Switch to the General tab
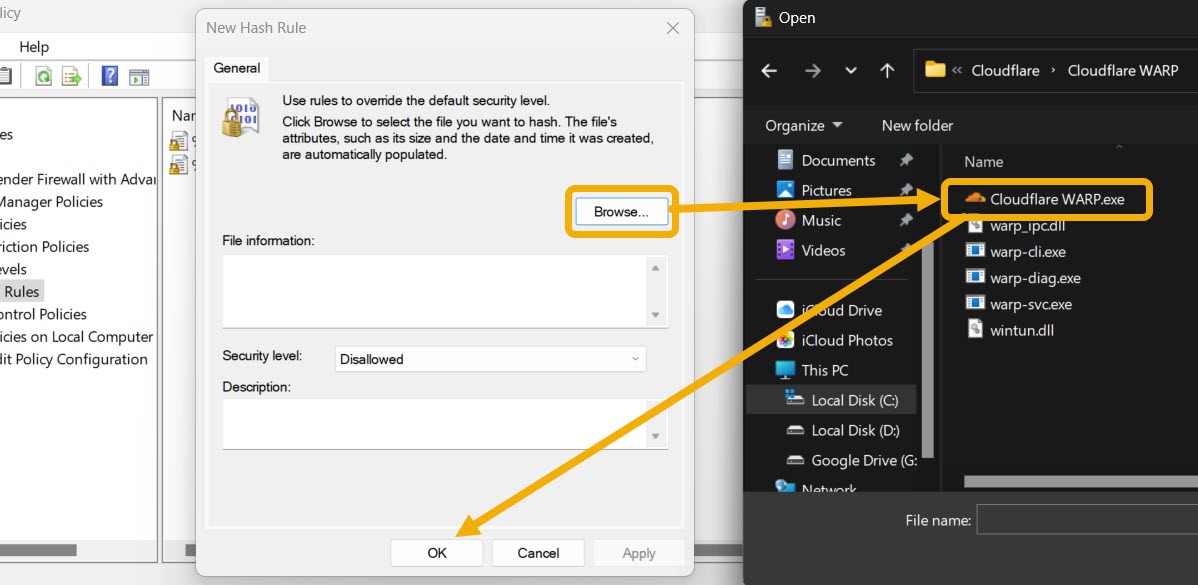The width and height of the screenshot is (1198, 585). [x=236, y=68]
